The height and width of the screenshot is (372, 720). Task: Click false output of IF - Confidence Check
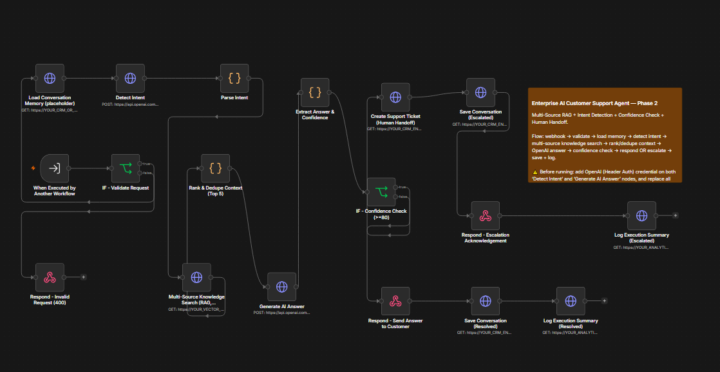[x=396, y=197]
